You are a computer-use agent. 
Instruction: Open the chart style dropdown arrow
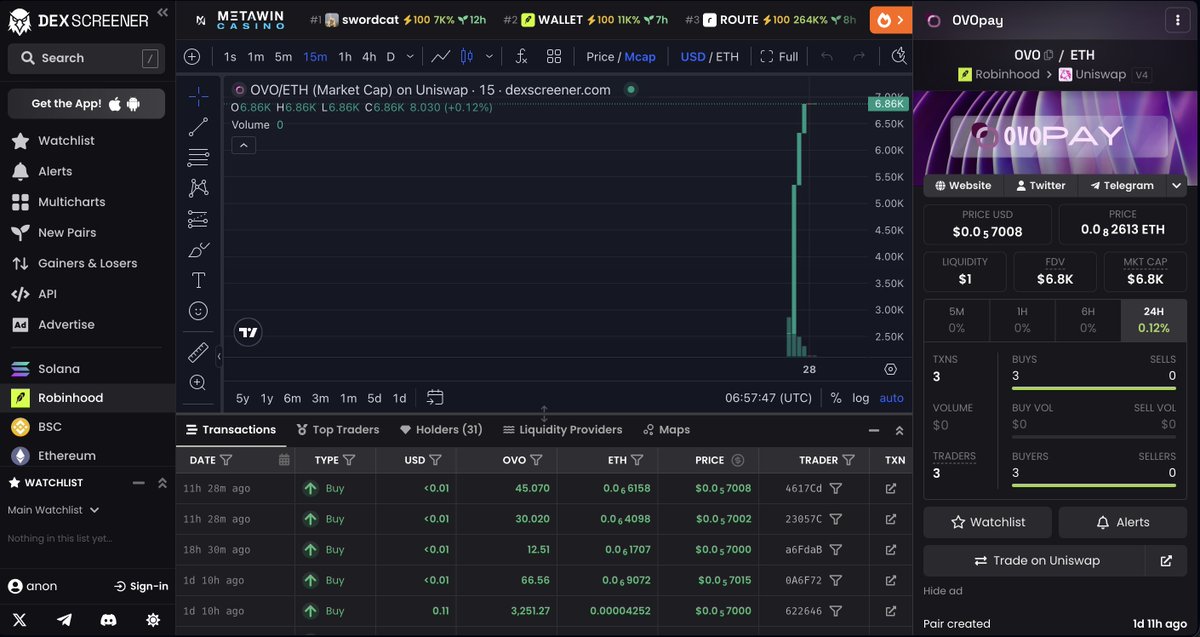(x=488, y=57)
